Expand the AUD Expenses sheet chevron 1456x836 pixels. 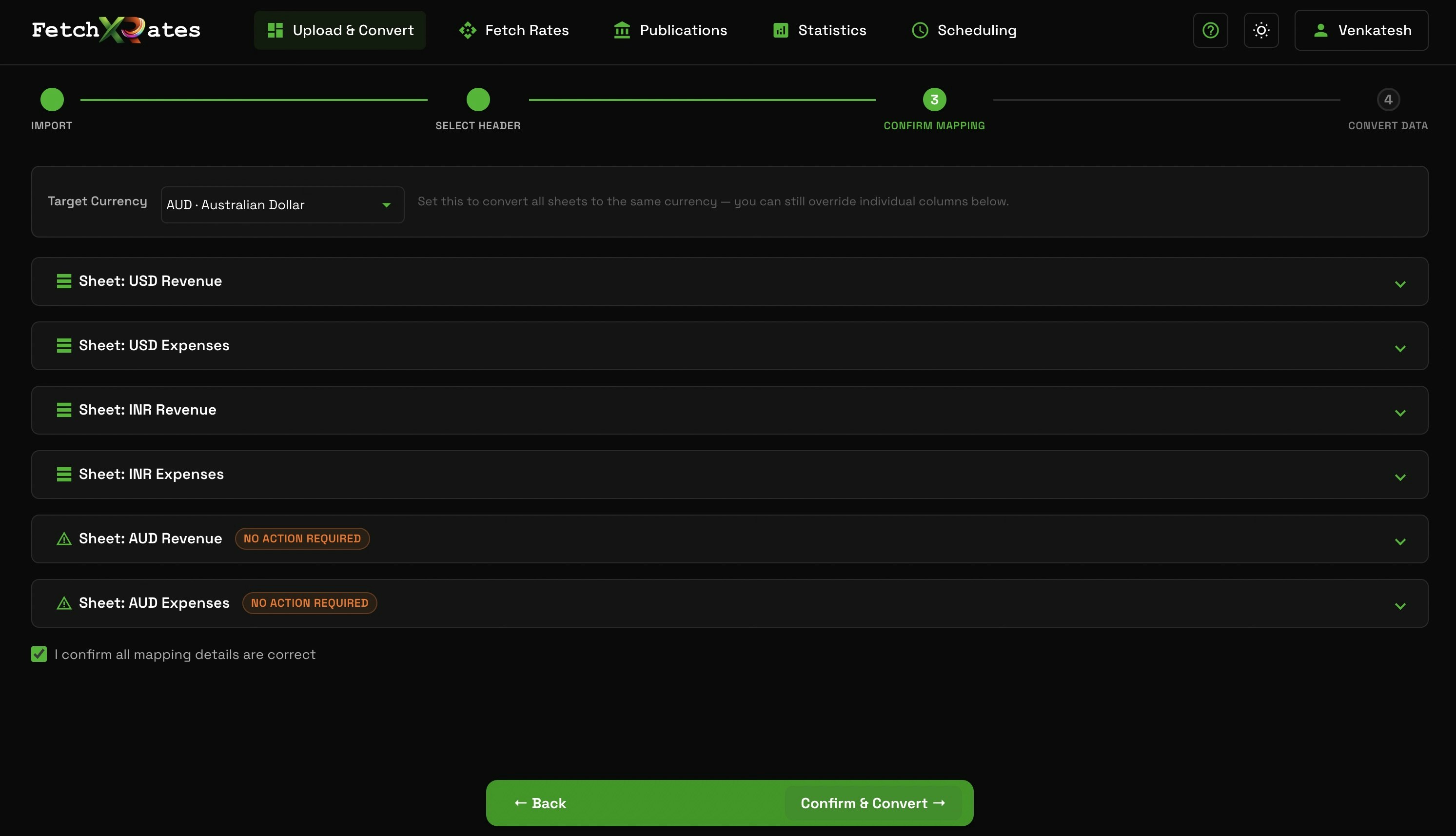coord(1400,606)
